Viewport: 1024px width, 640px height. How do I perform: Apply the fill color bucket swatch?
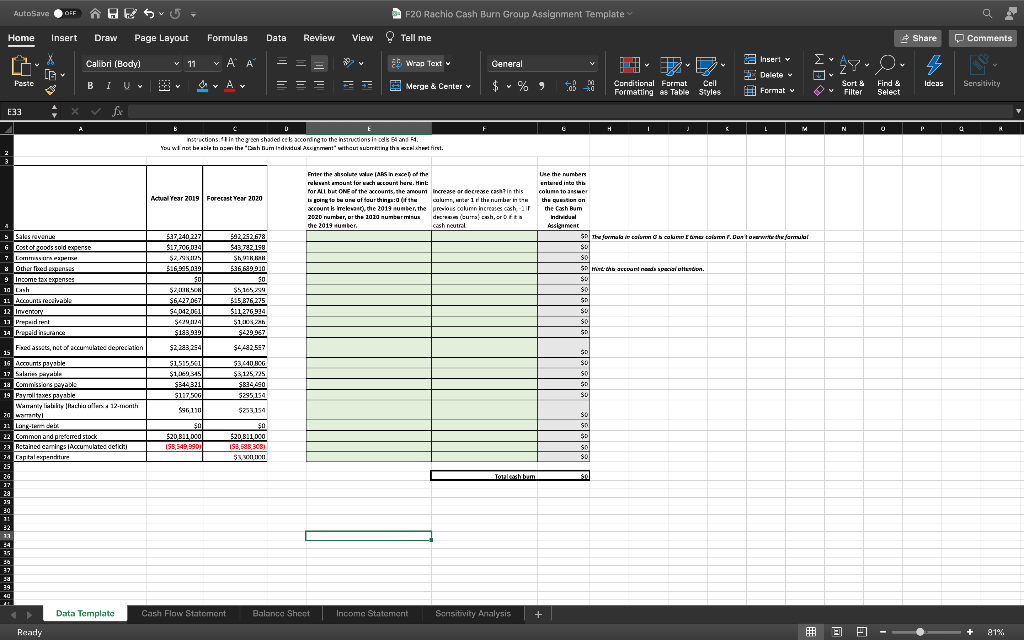(202, 86)
